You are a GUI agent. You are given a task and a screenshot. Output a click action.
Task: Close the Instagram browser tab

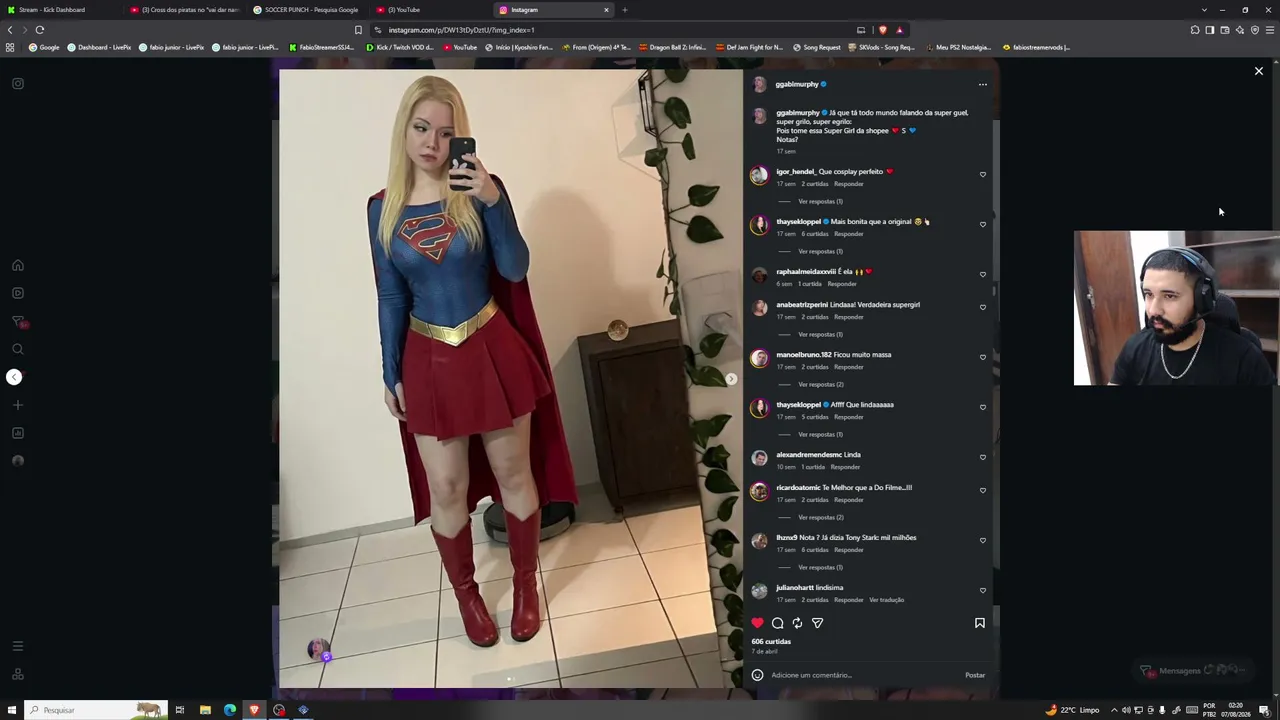click(606, 10)
